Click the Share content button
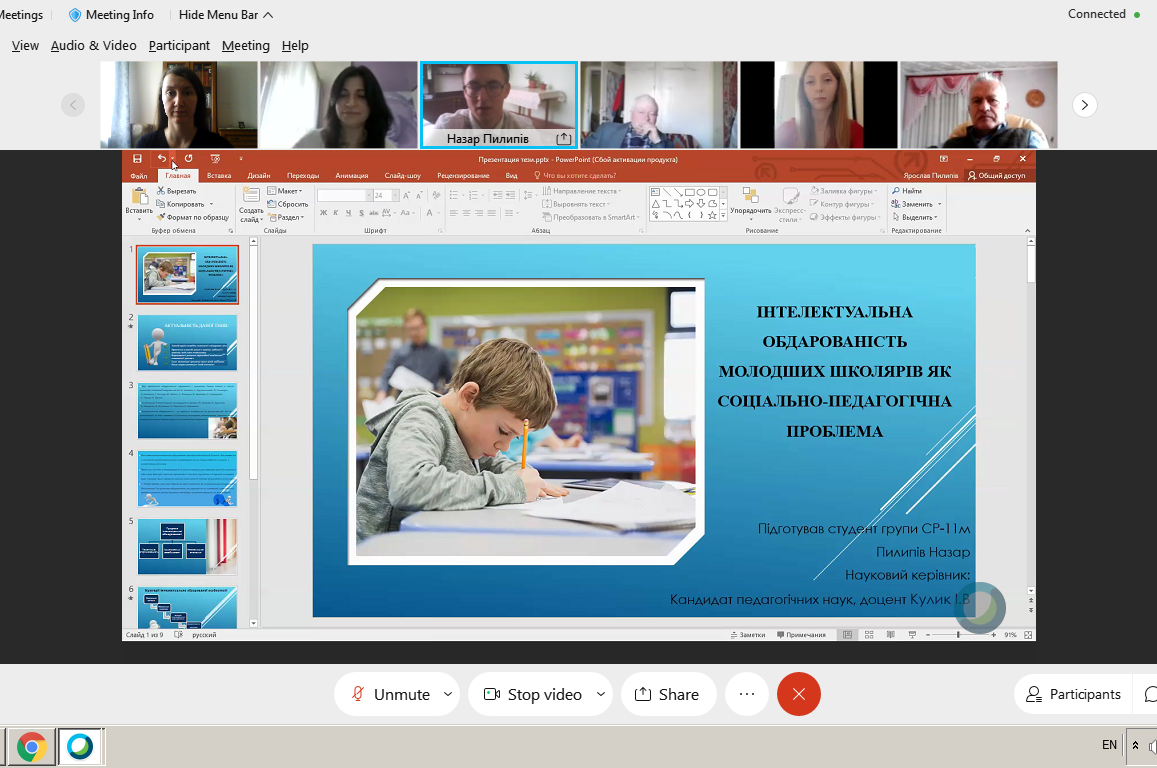This screenshot has height=768, width=1157. click(x=667, y=694)
